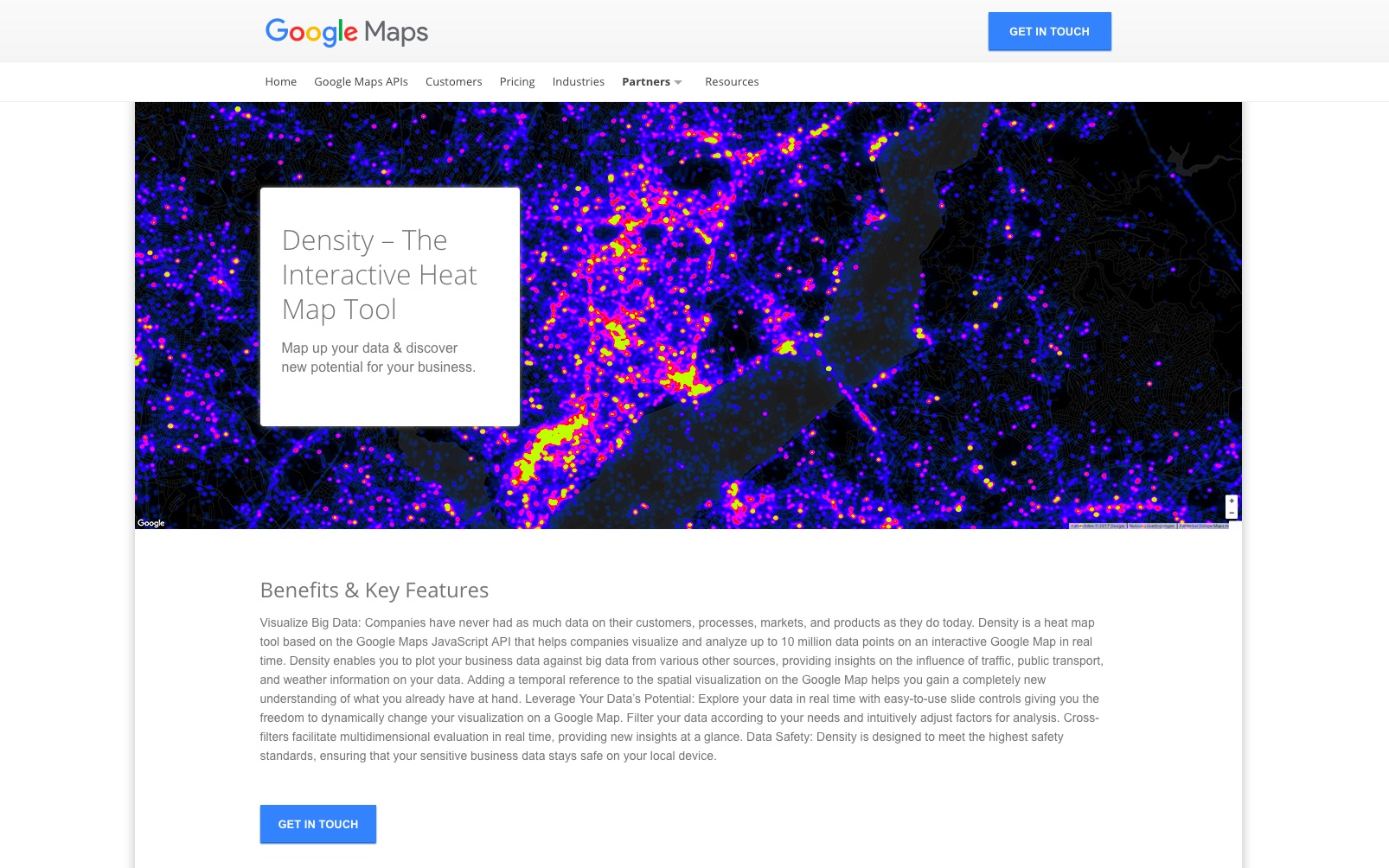Navigate to Pricing
The image size is (1389, 868).
coord(516,81)
